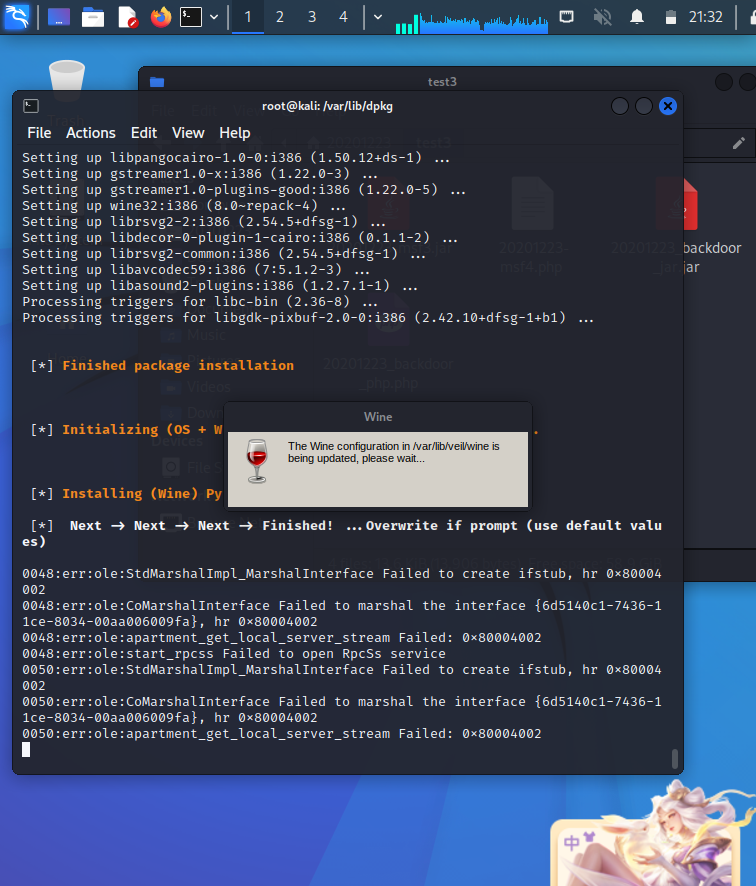Show desktop via the blue panel icon
Viewport: 756px width, 886px height.
59,17
